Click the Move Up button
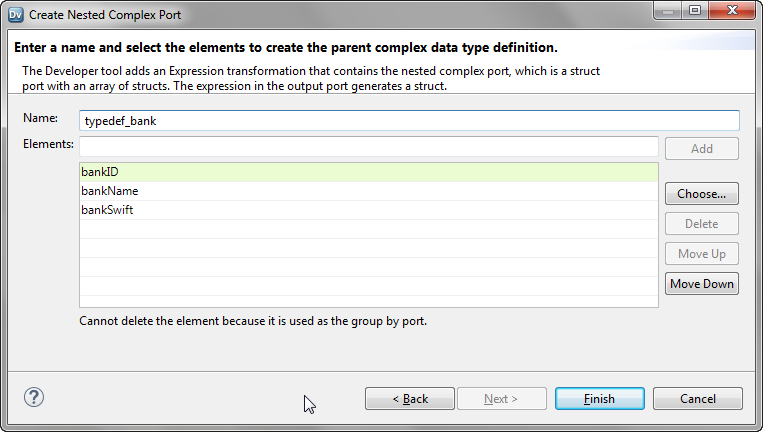Screen dimensions: 763x432 click(x=701, y=254)
